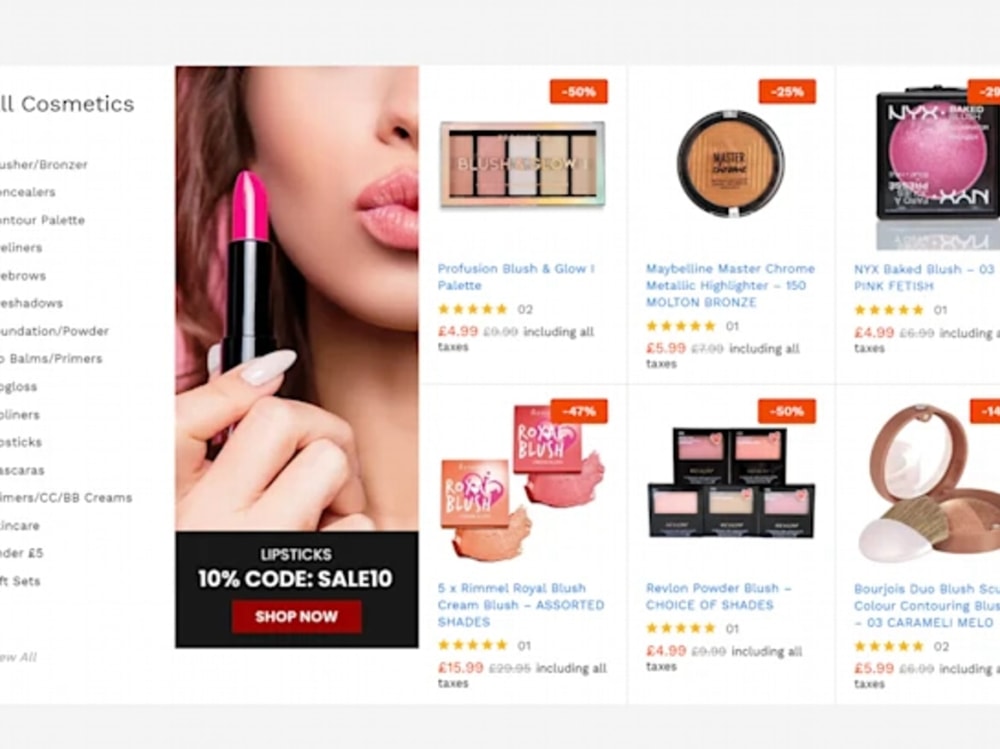Select Mascaras category in sidebar

[22, 470]
